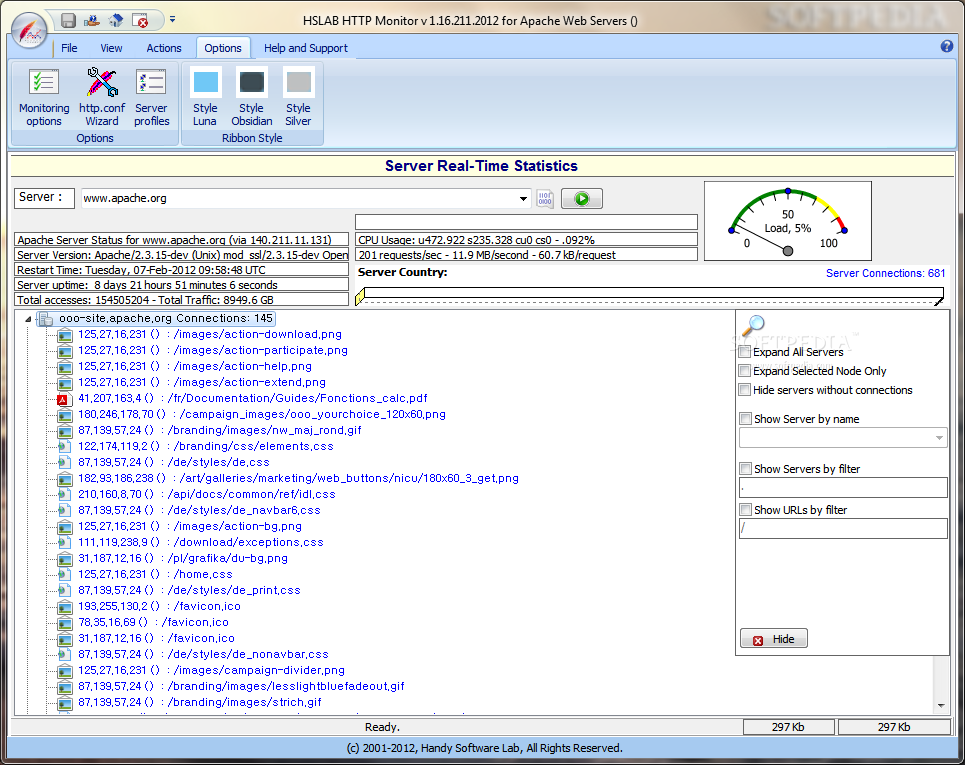965x765 pixels.
Task: Click the Server Connections: 681 link
Action: tap(885, 273)
